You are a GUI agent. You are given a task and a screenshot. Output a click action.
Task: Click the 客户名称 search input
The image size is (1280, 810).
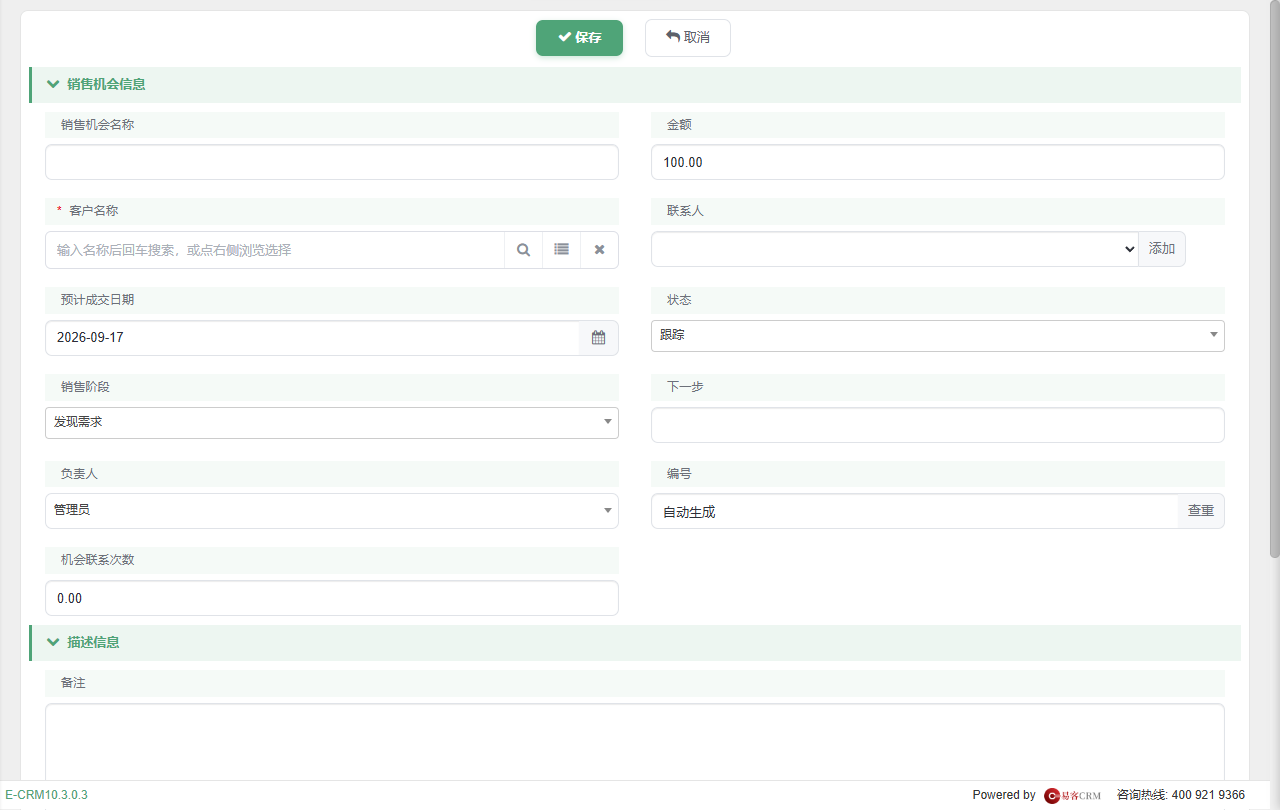point(275,250)
